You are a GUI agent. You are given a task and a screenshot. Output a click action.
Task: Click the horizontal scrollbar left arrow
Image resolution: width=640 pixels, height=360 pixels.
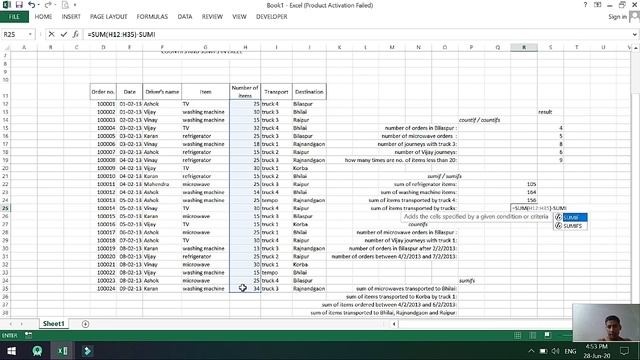394,324
